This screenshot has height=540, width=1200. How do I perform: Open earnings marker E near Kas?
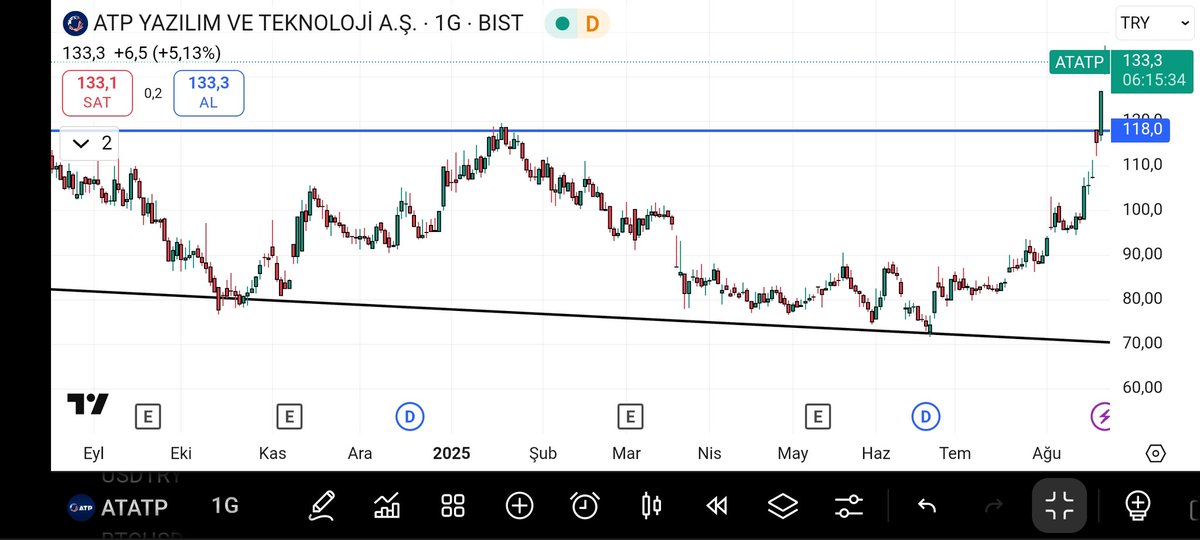coord(289,416)
